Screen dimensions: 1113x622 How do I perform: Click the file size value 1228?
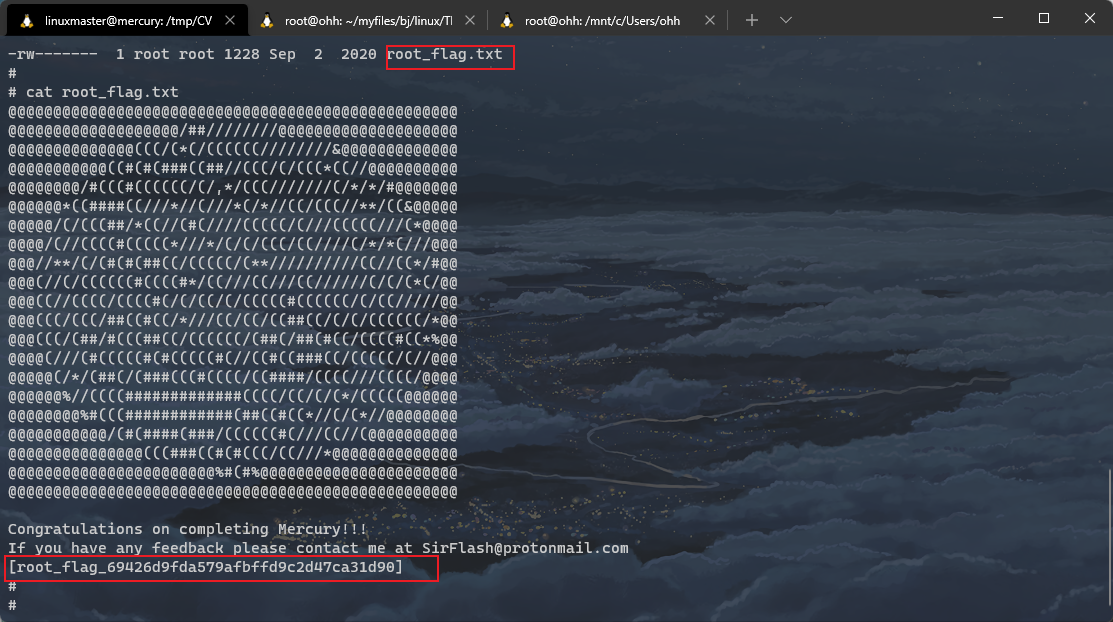pos(241,54)
